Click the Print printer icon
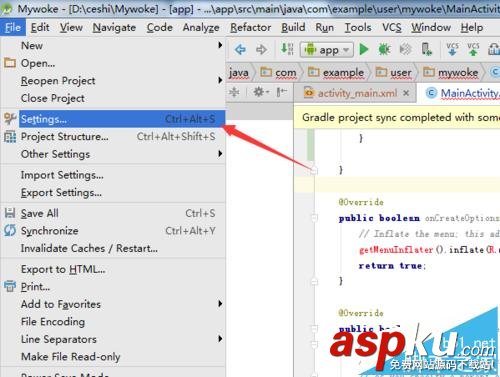Image resolution: width=500 pixels, height=377 pixels. 10,286
